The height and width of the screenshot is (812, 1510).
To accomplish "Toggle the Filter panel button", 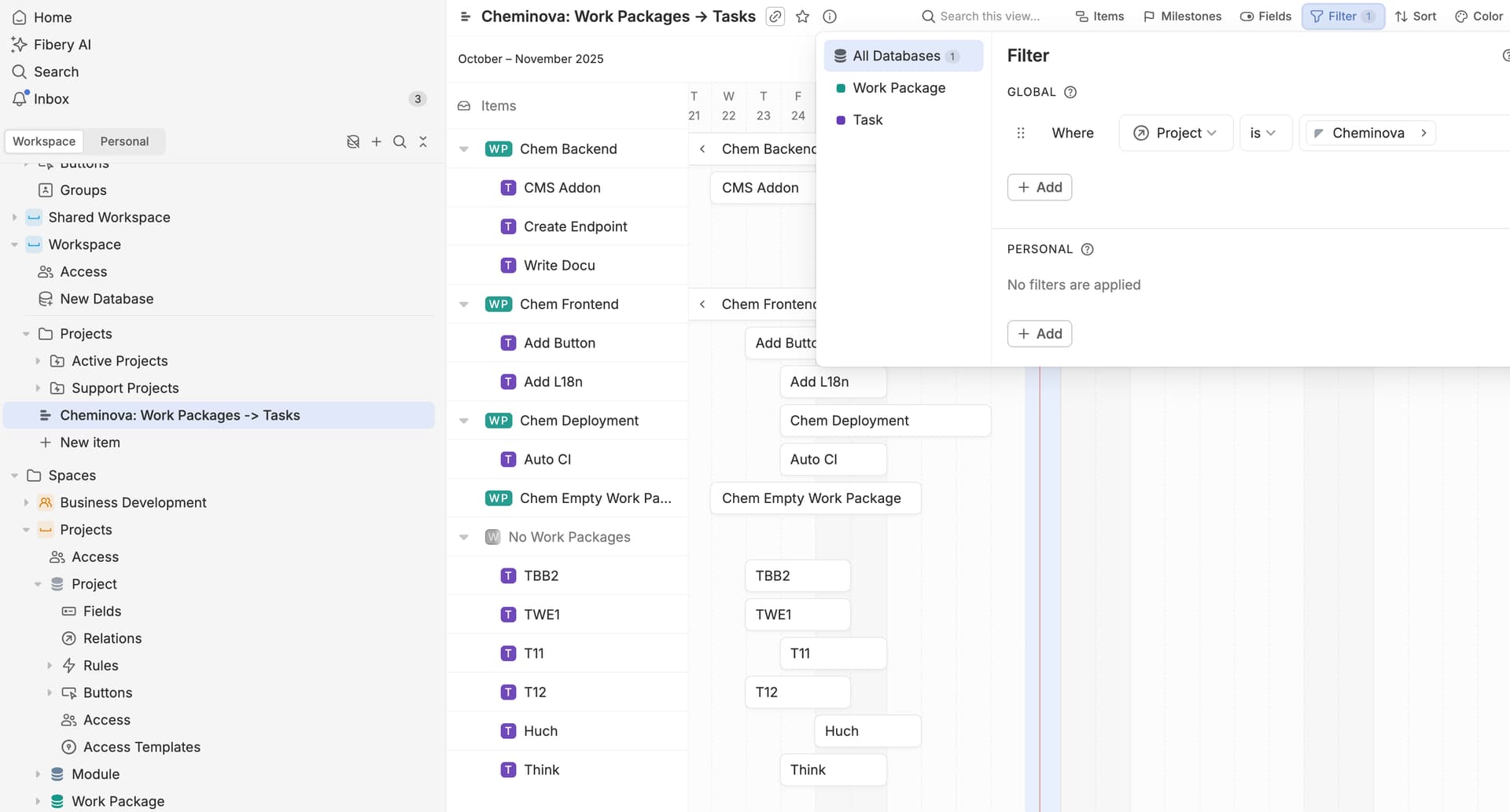I will pos(1342,17).
